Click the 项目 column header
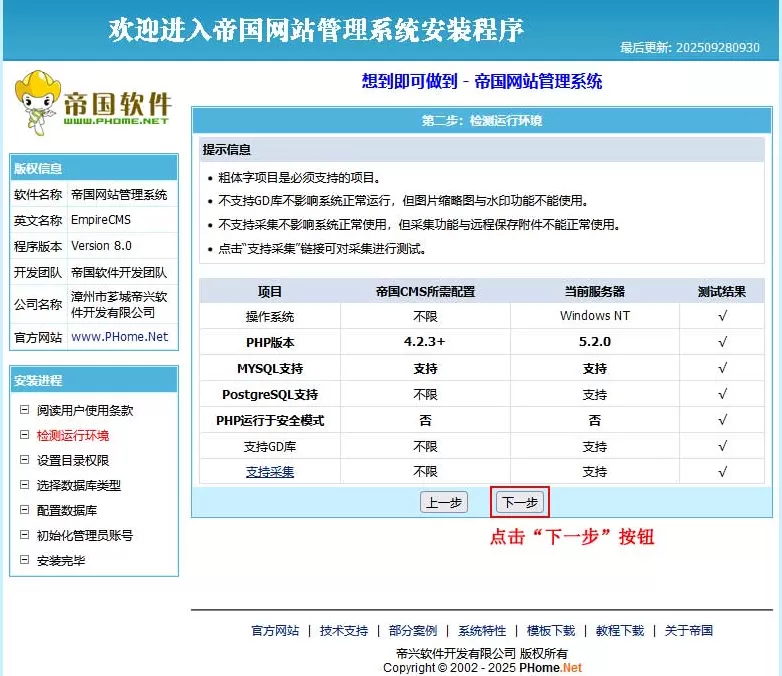 point(270,291)
